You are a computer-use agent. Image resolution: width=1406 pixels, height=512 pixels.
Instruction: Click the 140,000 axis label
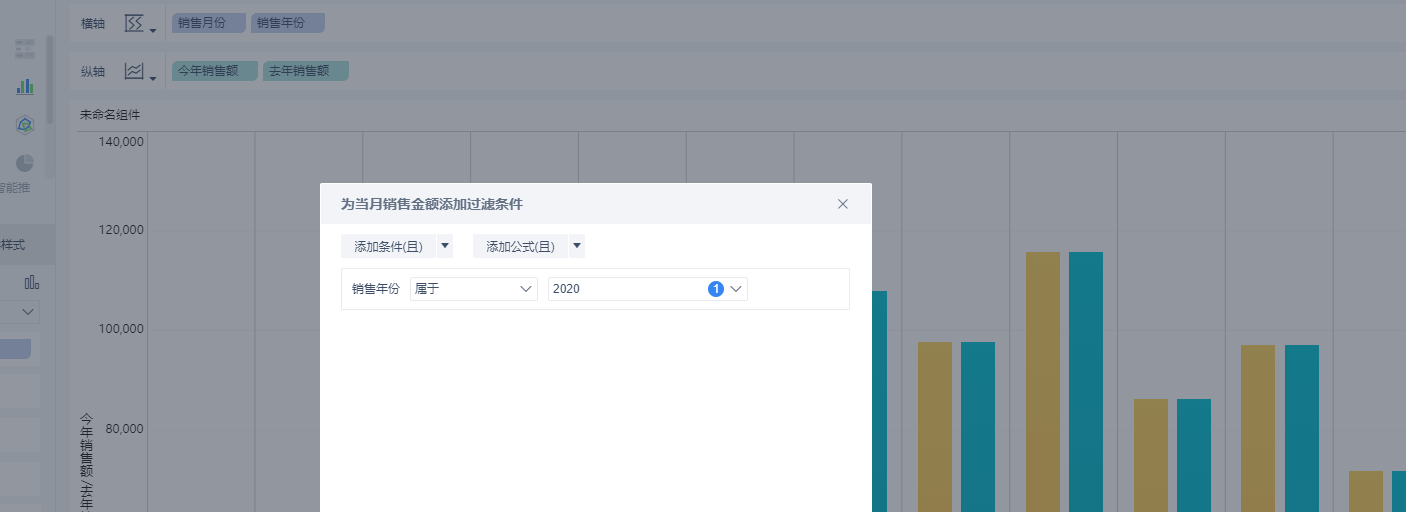pyautogui.click(x=122, y=142)
